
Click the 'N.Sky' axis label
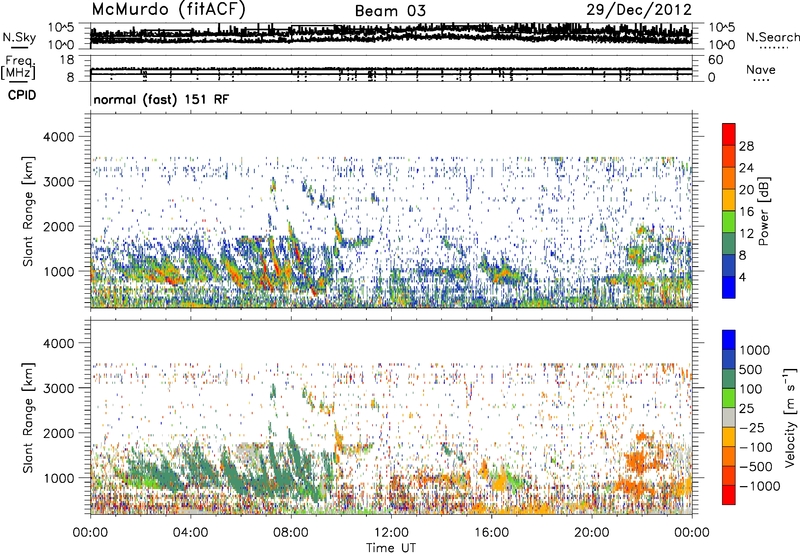[x=19, y=38]
